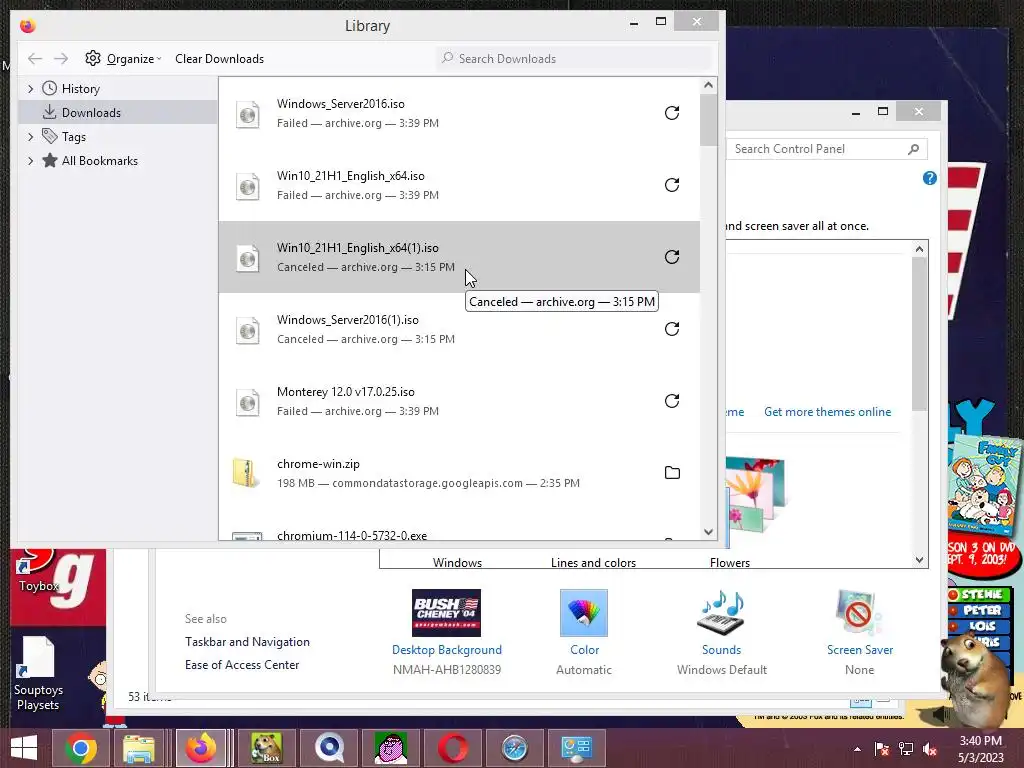Click the Control Panel taskbar icon

576,748
